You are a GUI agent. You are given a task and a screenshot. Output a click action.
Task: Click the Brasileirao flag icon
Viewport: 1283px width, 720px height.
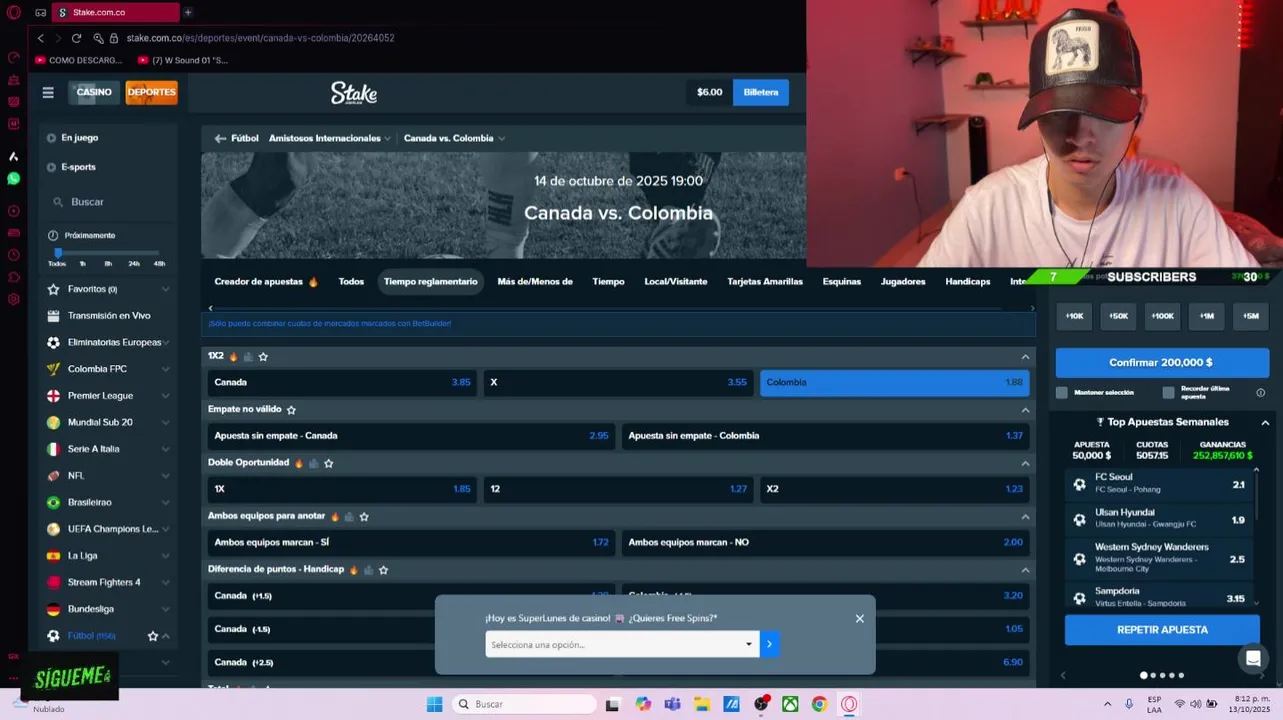53,502
